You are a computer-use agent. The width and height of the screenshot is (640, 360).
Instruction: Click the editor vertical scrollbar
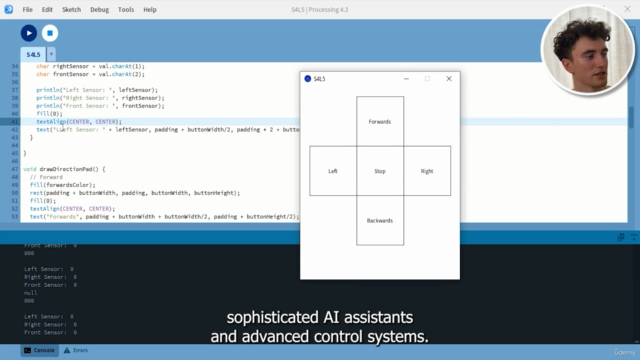(631, 118)
